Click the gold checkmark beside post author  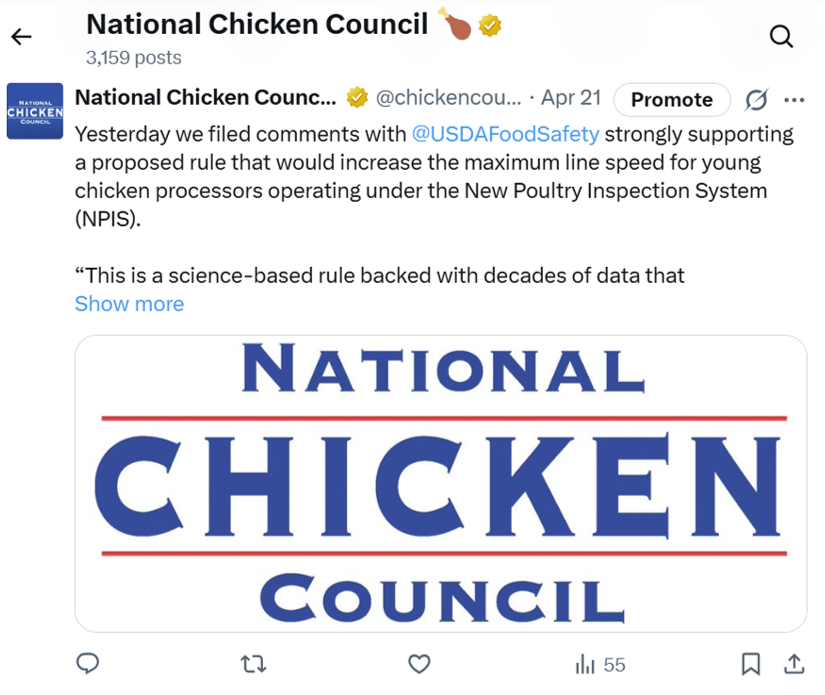[x=356, y=98]
